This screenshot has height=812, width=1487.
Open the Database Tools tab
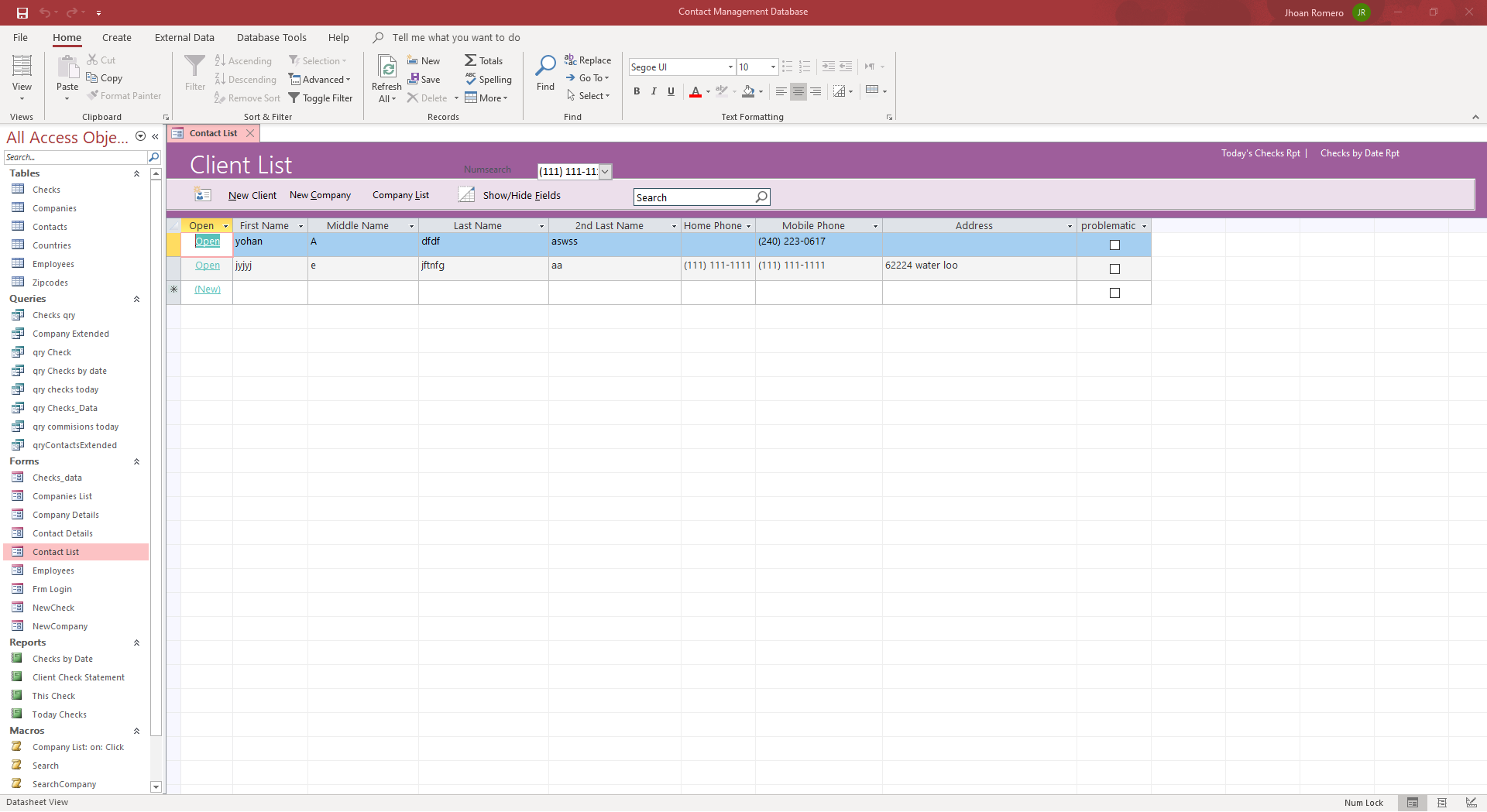[x=271, y=37]
